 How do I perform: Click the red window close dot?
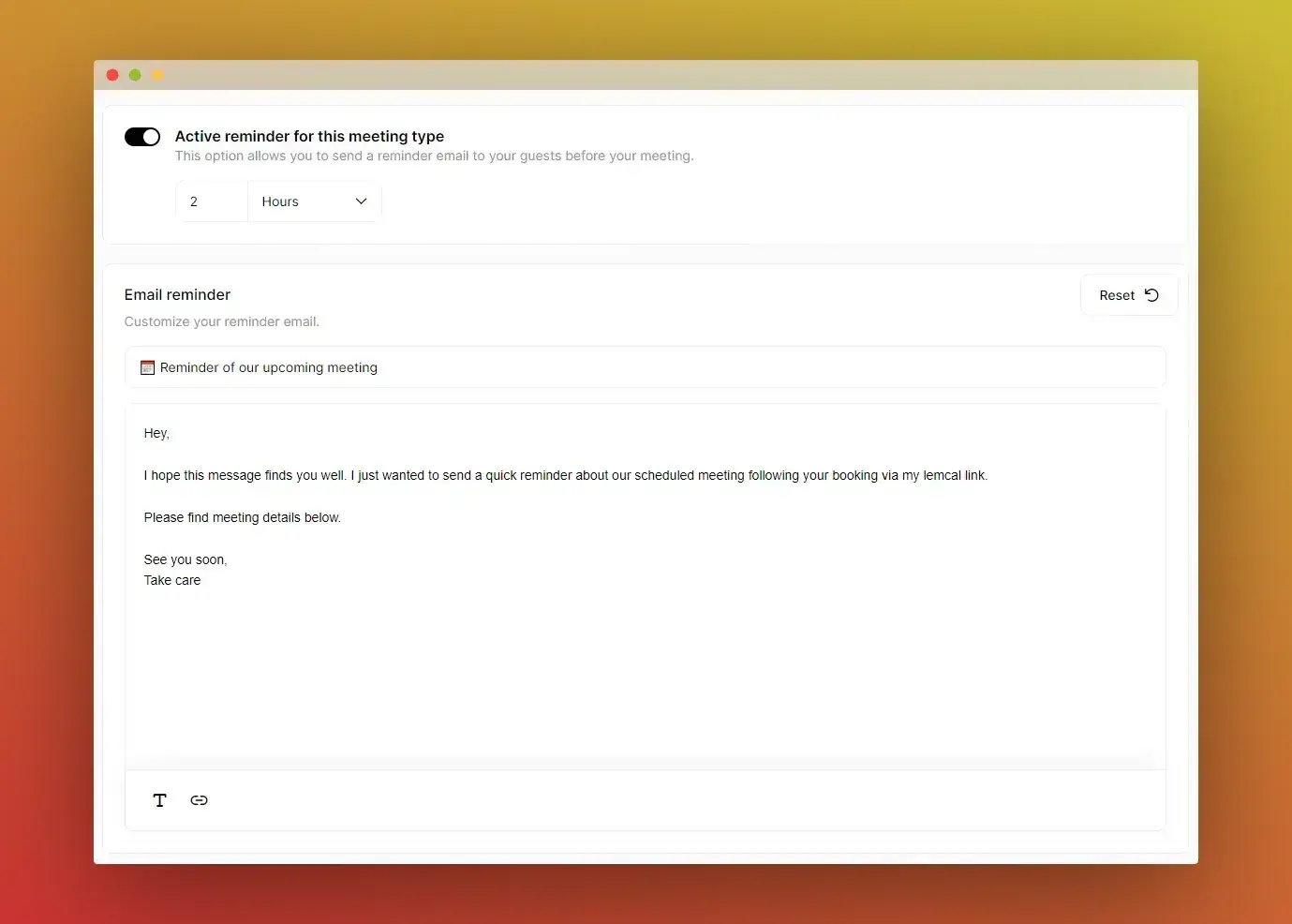[x=112, y=75]
